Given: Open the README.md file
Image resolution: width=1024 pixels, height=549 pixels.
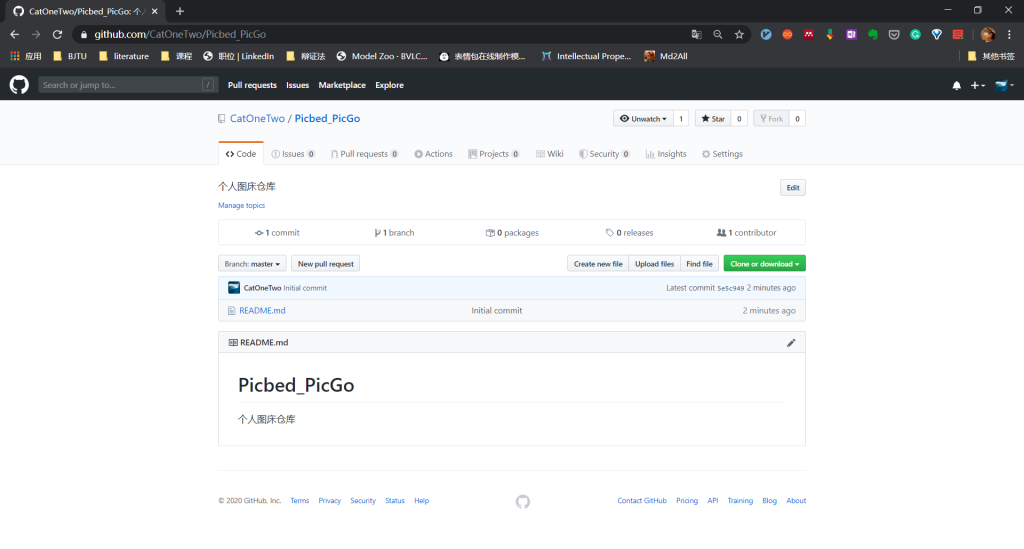Looking at the screenshot, I should pos(262,311).
